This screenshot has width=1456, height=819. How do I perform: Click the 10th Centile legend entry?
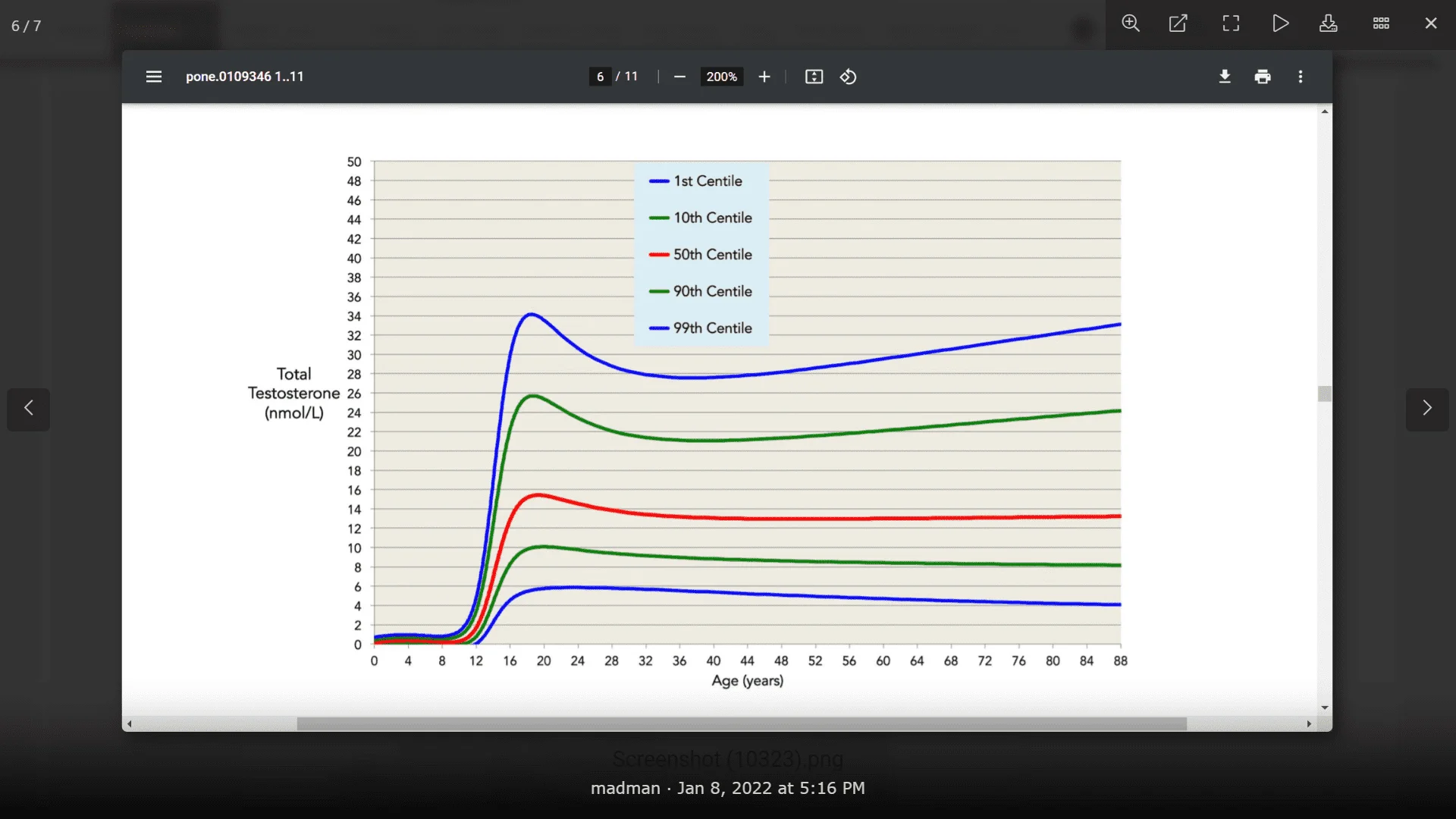coord(700,218)
